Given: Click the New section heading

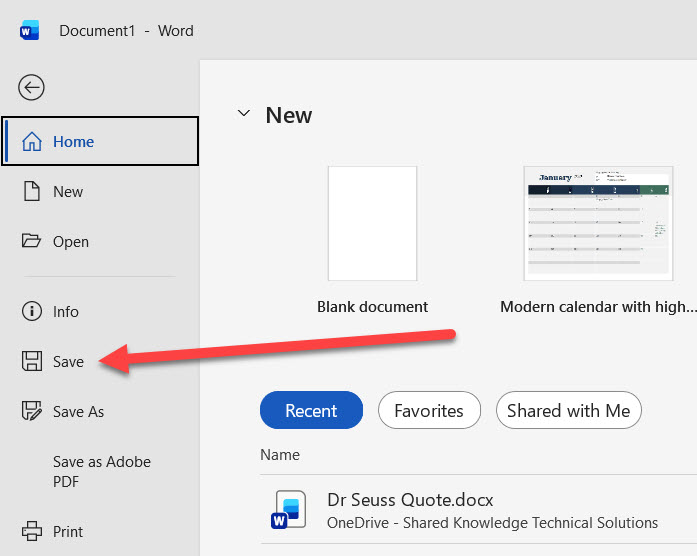Looking at the screenshot, I should (289, 115).
